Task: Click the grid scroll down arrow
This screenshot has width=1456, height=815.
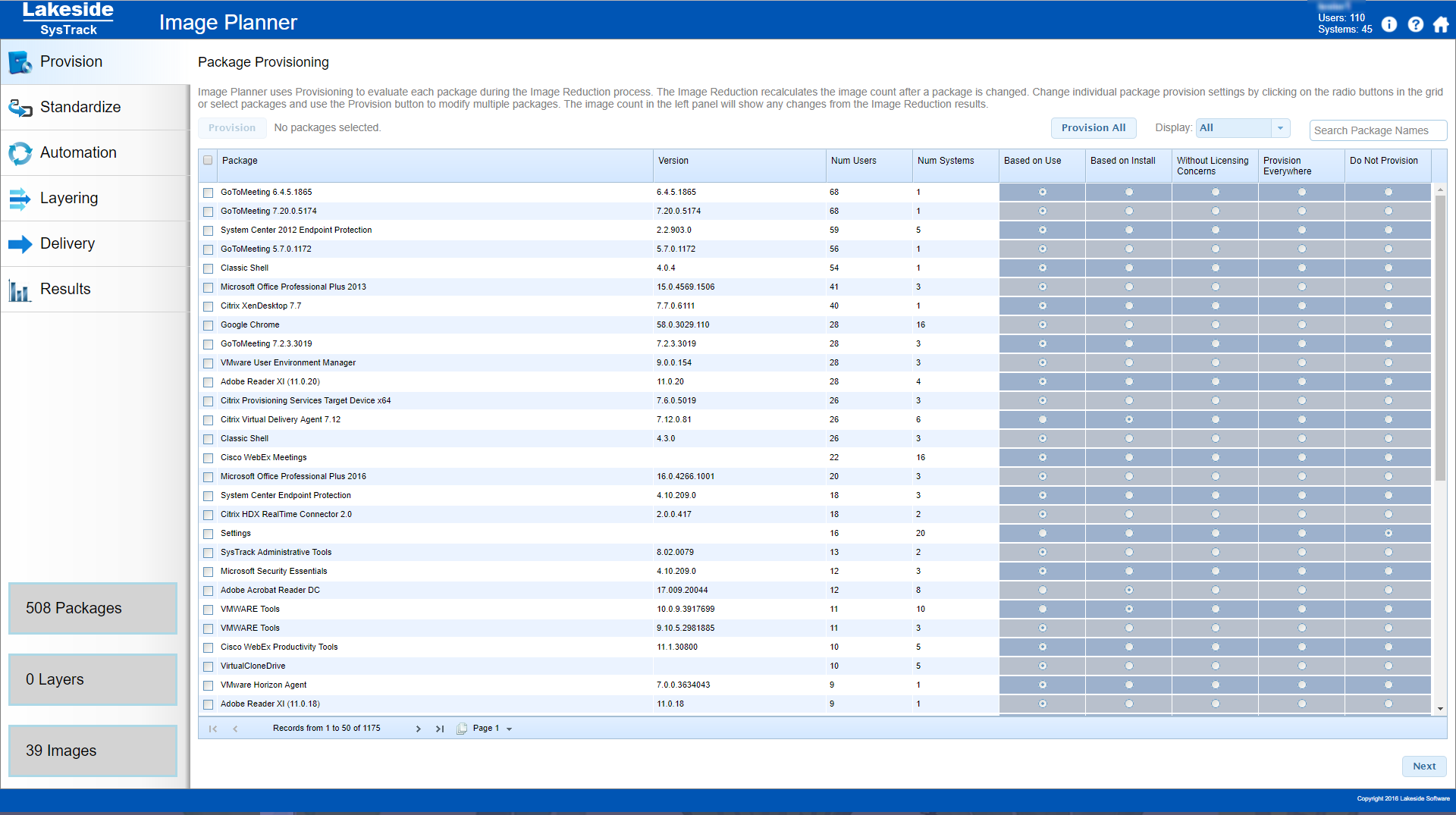Action: click(1440, 709)
